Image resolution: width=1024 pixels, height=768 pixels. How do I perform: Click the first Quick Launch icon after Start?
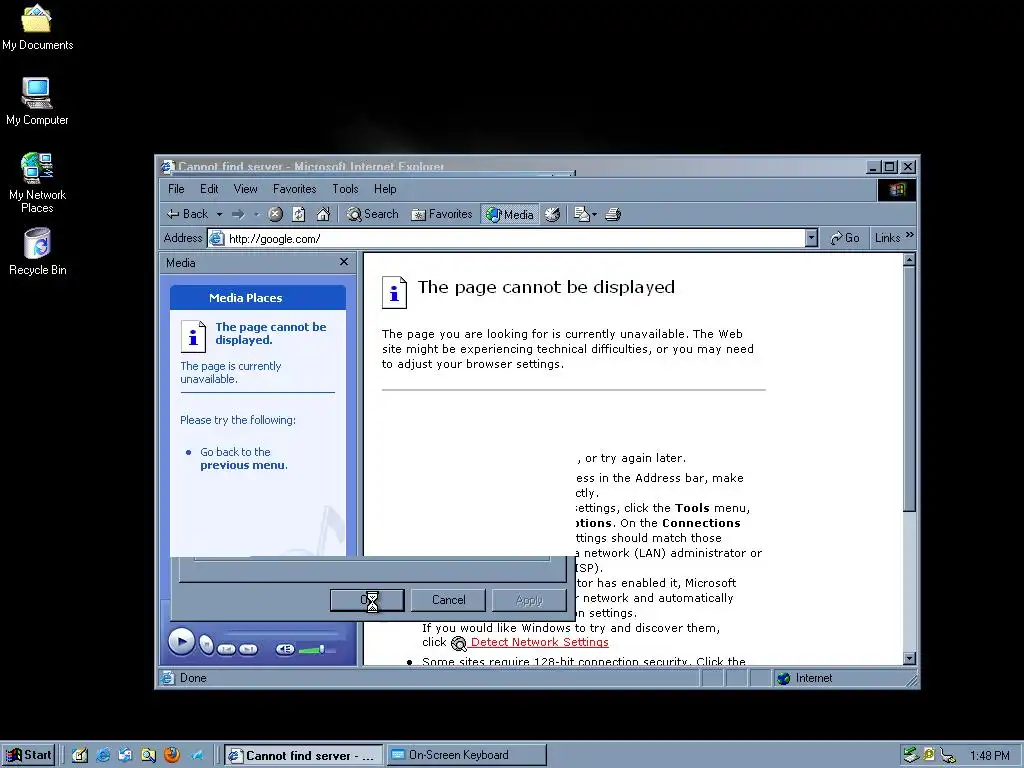click(80, 756)
